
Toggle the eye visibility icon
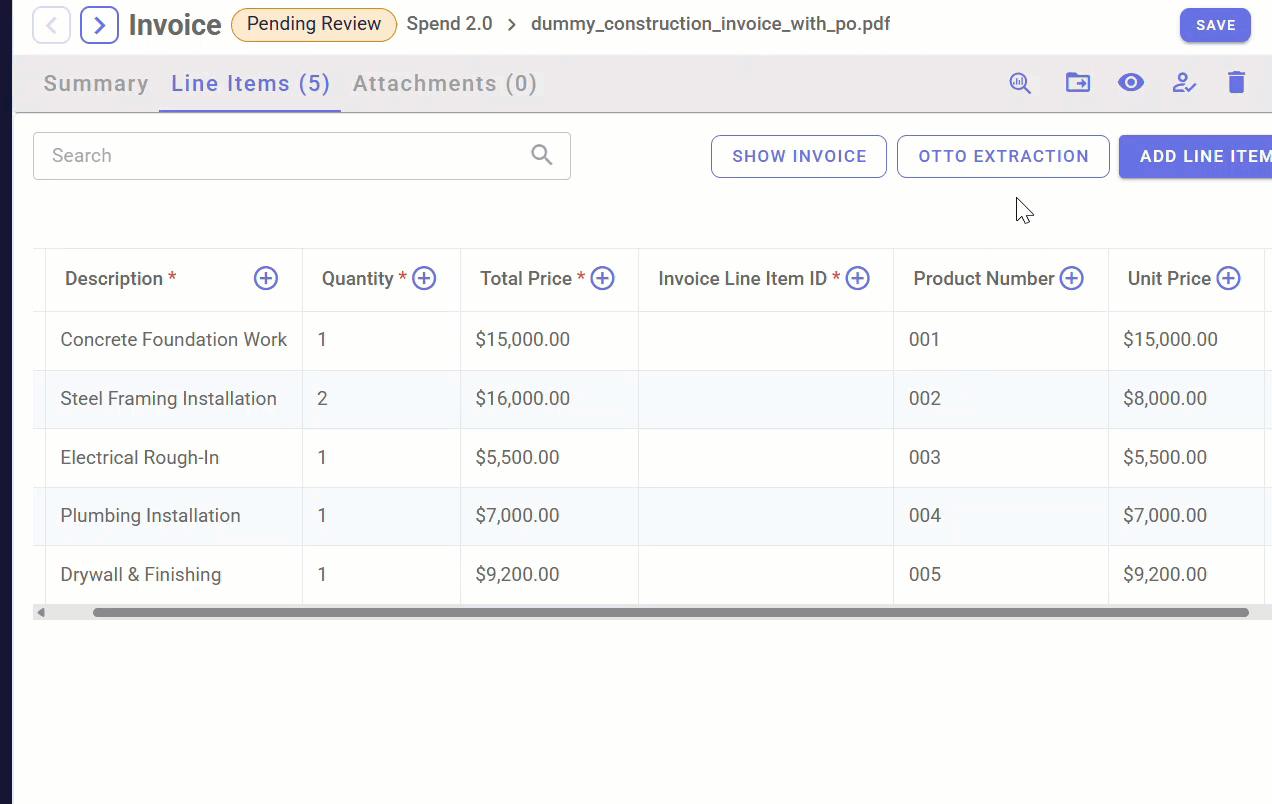1131,83
